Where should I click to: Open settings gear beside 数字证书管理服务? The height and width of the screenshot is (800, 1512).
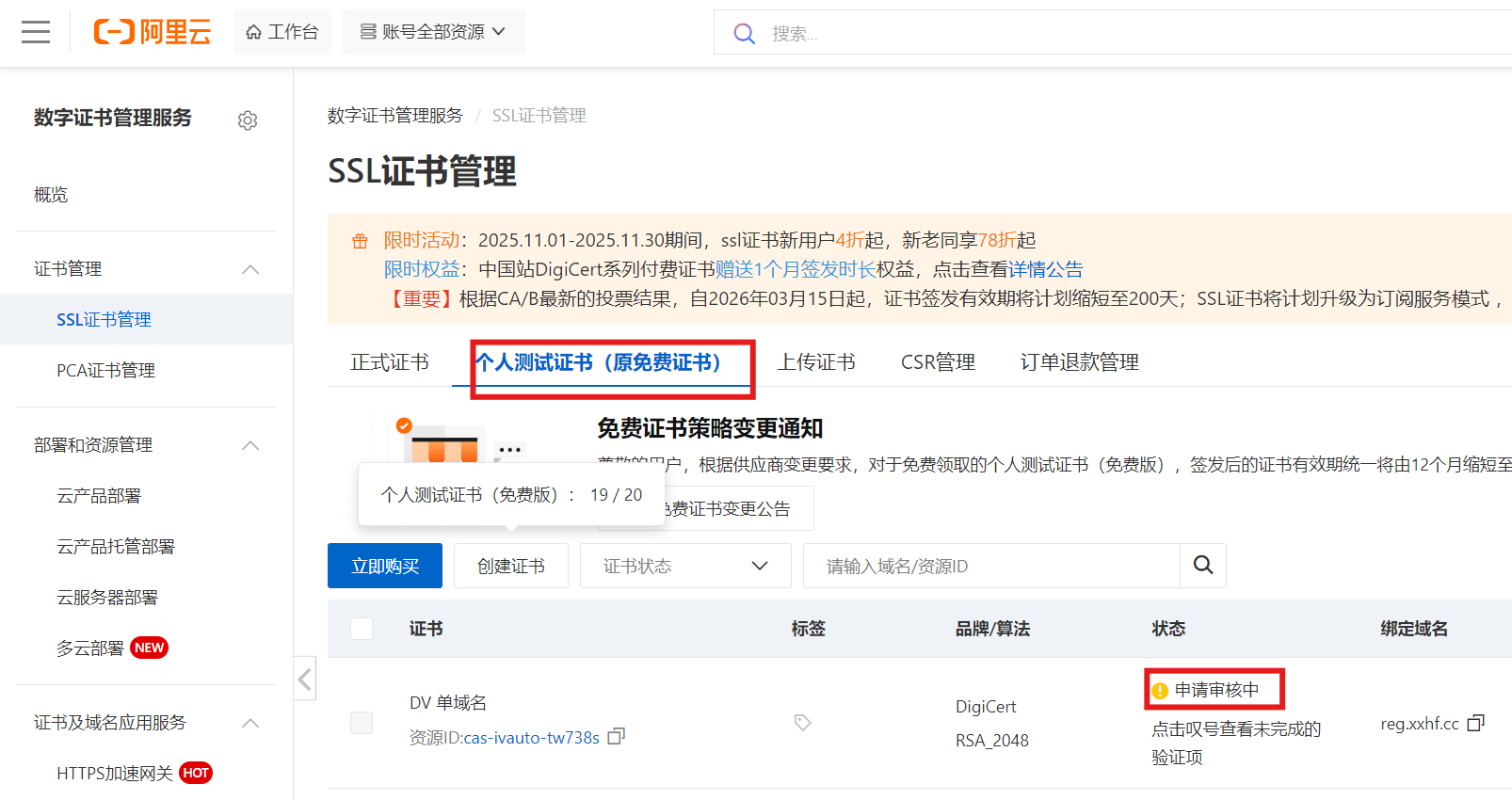248,120
